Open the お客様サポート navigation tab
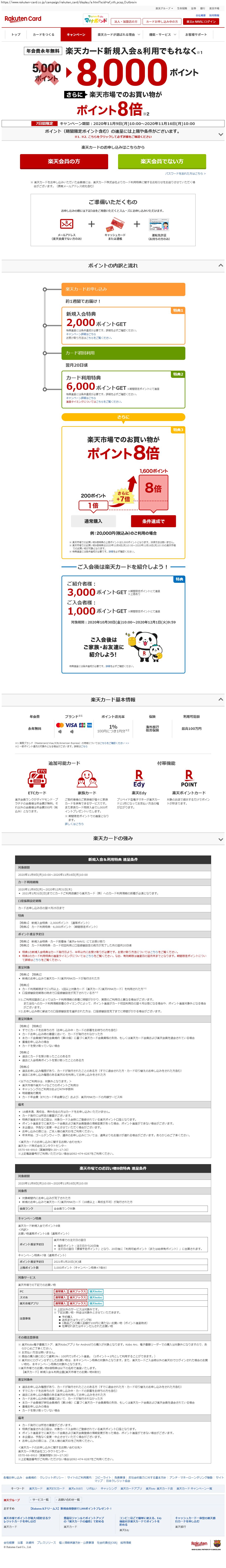This screenshot has width=226, height=1568. point(196,35)
